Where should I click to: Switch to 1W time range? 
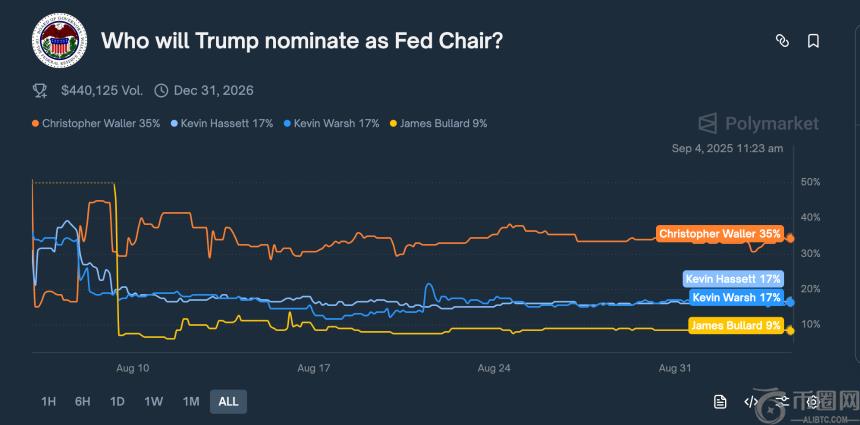click(x=153, y=402)
